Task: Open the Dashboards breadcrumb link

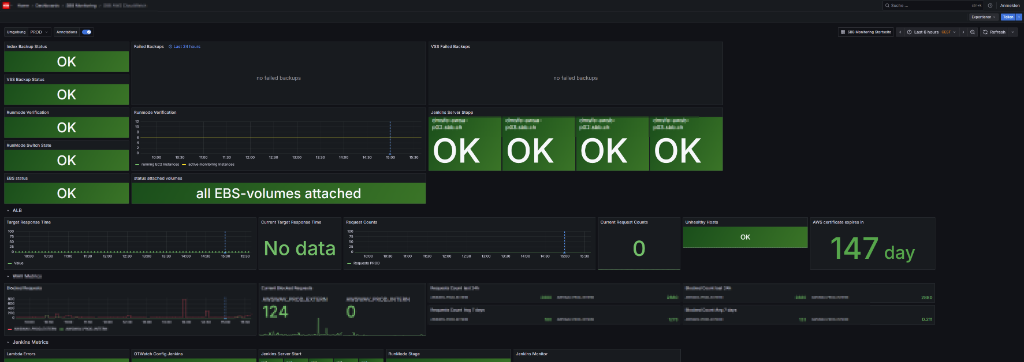Action: (x=48, y=5)
